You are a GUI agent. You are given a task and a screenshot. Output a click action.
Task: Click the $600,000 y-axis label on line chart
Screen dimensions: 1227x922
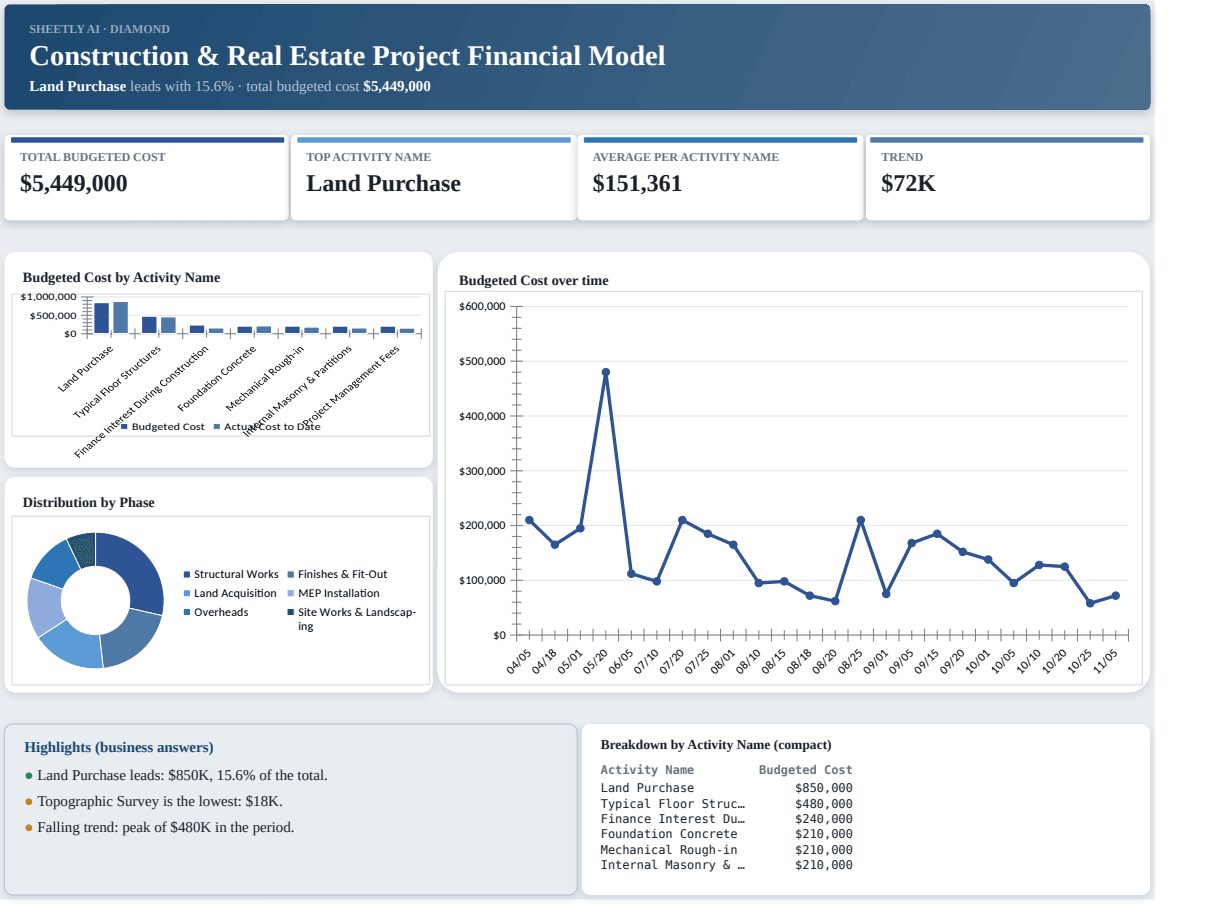tap(482, 306)
